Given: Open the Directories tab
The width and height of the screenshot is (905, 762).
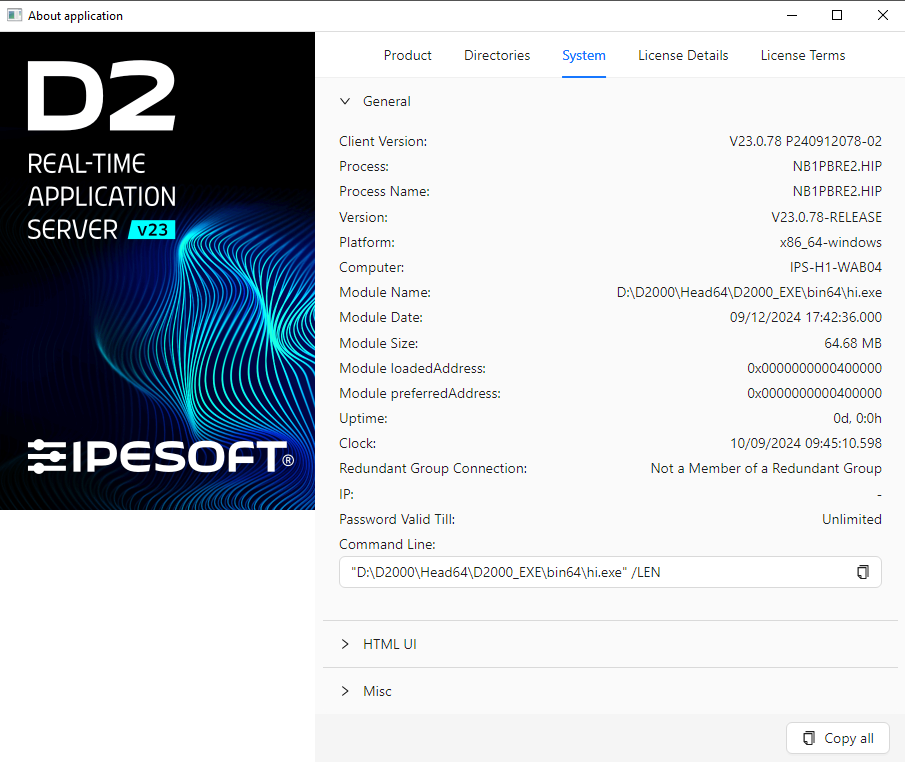Looking at the screenshot, I should click(497, 55).
